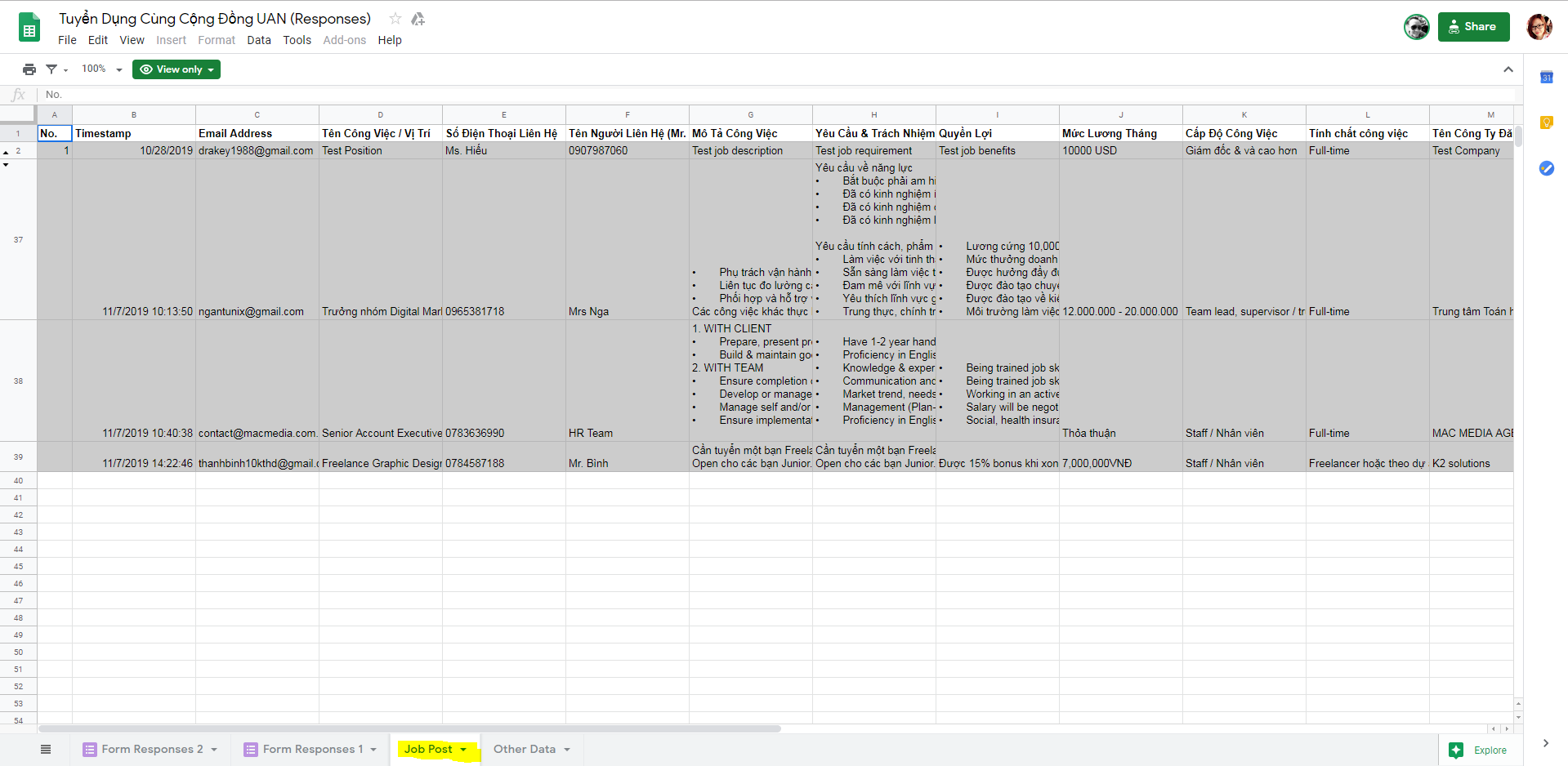The width and height of the screenshot is (1568, 766).
Task: Click the filter funnel icon
Action: click(51, 69)
